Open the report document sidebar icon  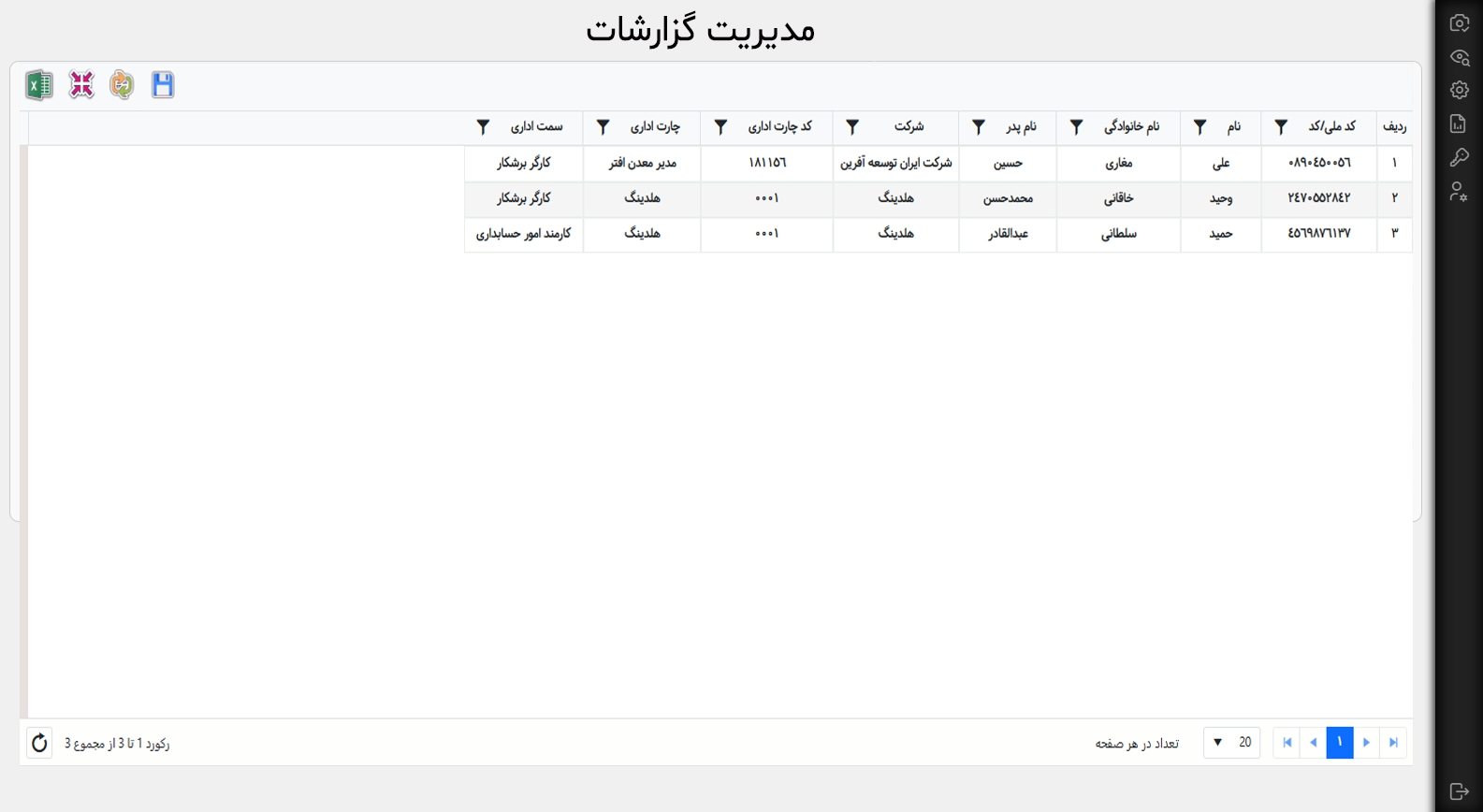pos(1459,124)
